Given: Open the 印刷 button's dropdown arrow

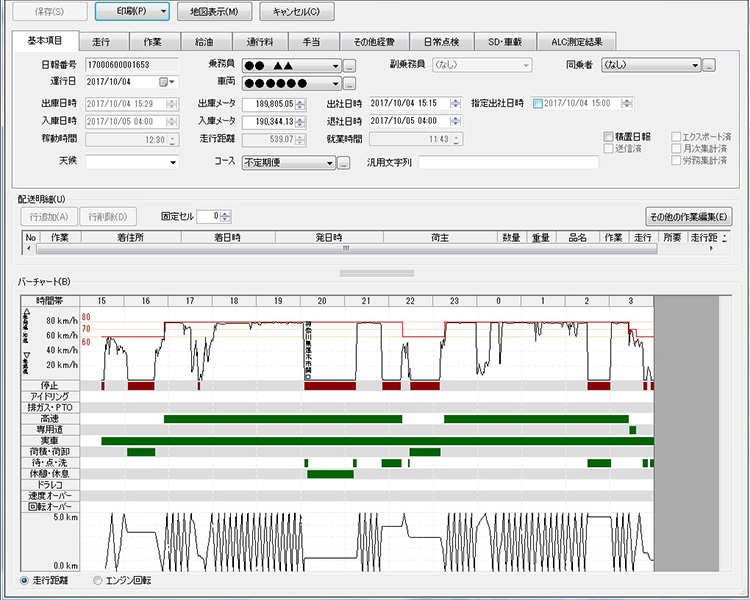Looking at the screenshot, I should pos(162,12).
